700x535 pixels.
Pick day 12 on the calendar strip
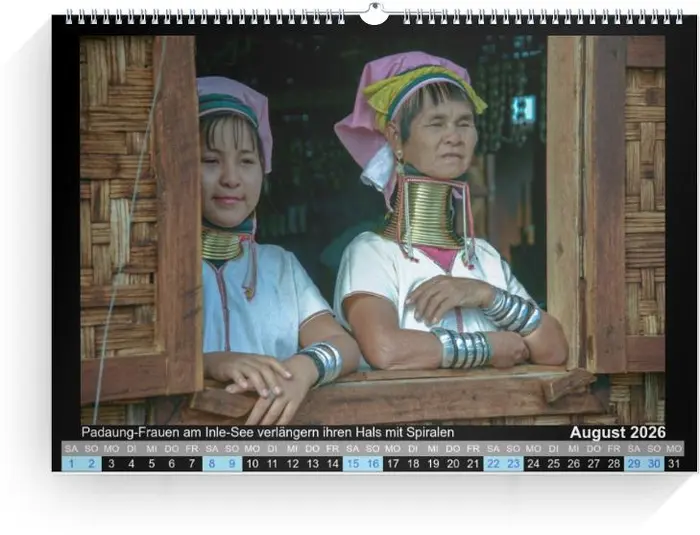[292, 464]
